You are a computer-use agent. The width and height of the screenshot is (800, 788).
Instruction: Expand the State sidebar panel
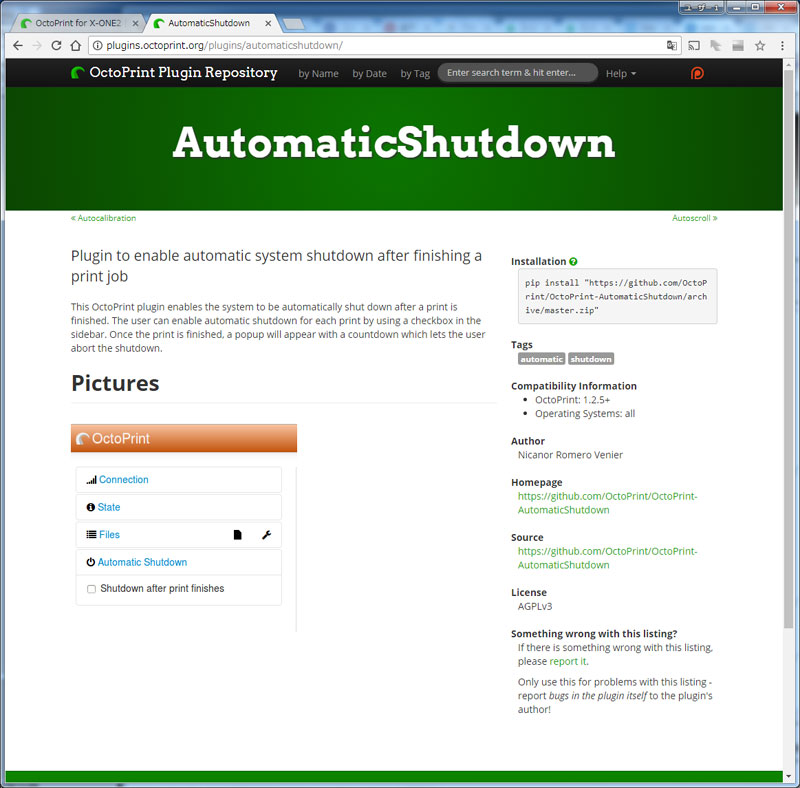point(109,507)
